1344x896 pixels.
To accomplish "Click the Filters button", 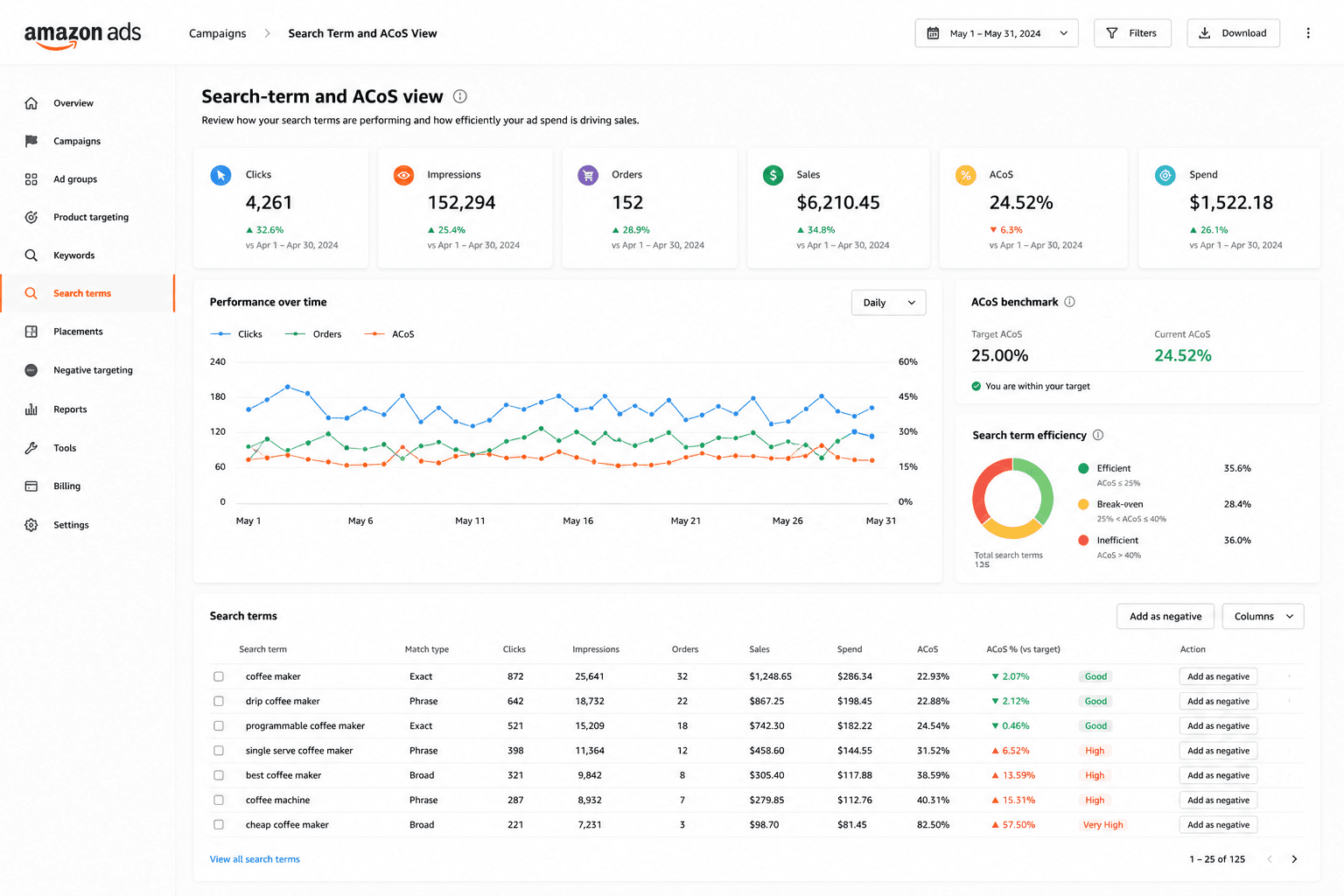I will [1132, 33].
